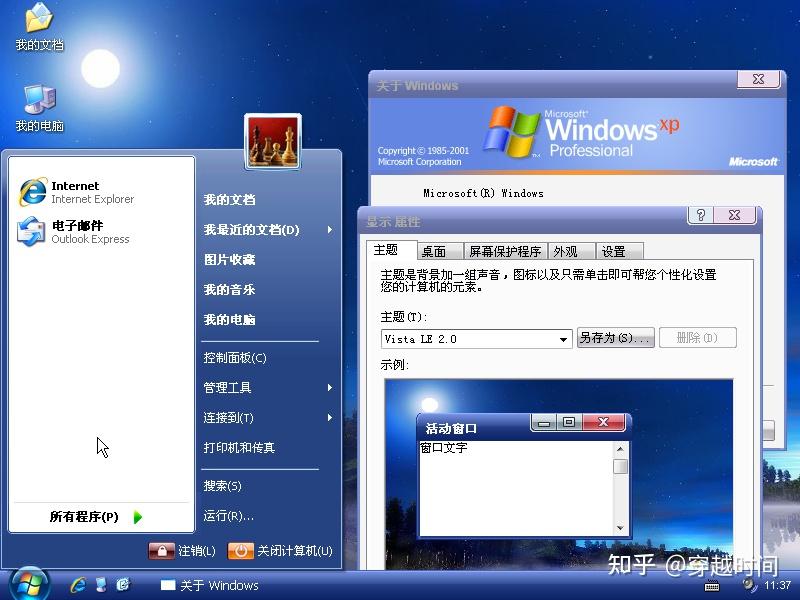
Task: Click the third quick launch icon
Action: 123,585
